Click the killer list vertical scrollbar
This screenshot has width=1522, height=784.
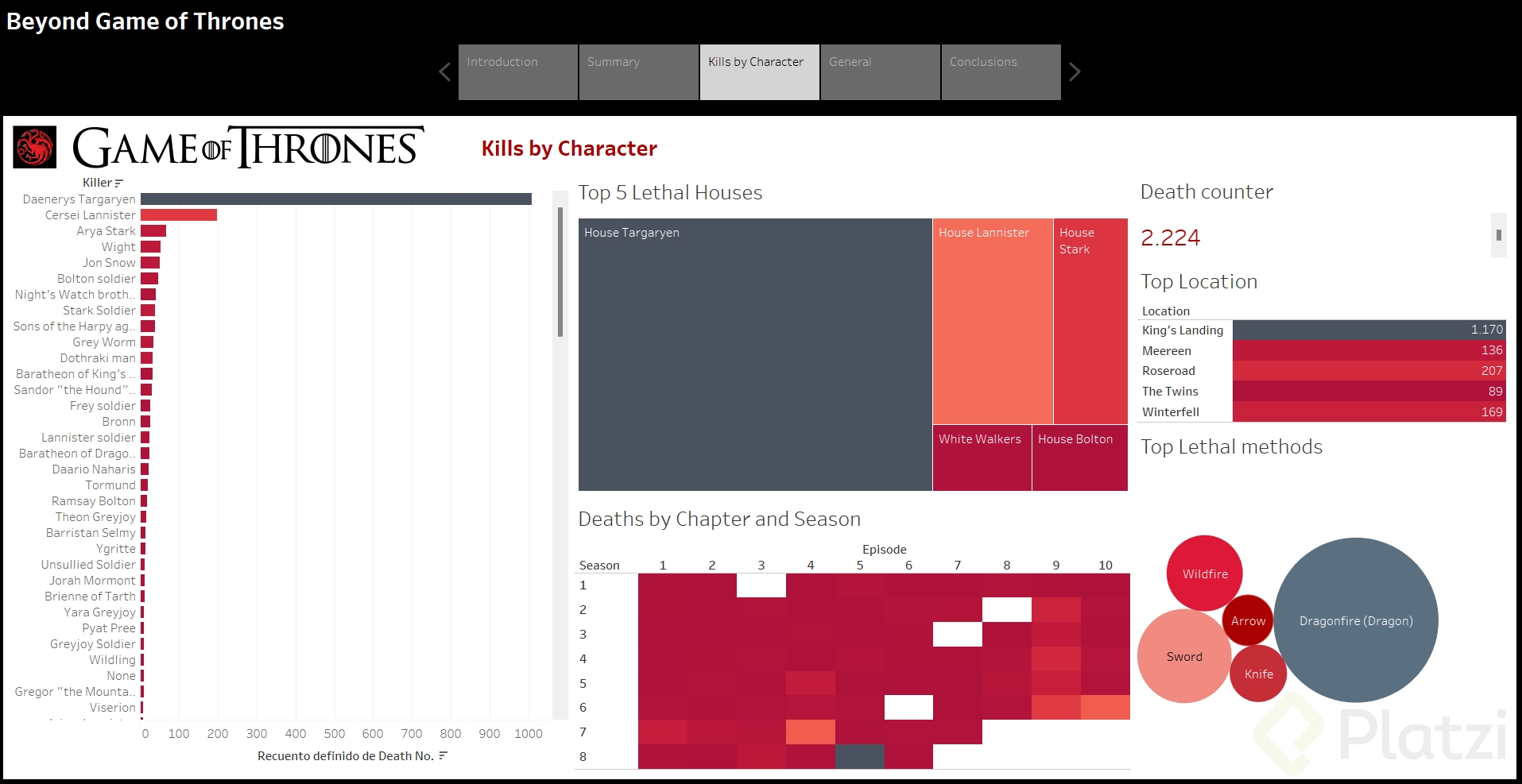(560, 272)
